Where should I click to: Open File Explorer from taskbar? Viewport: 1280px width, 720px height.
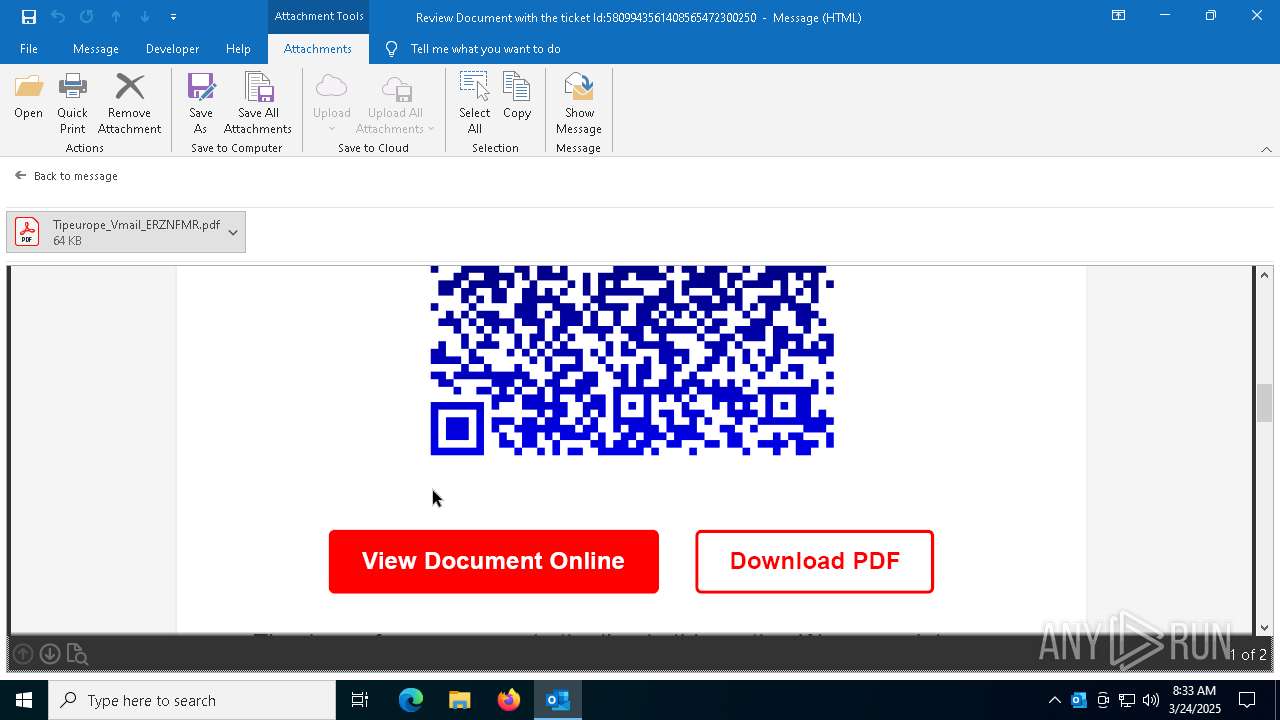pos(460,700)
